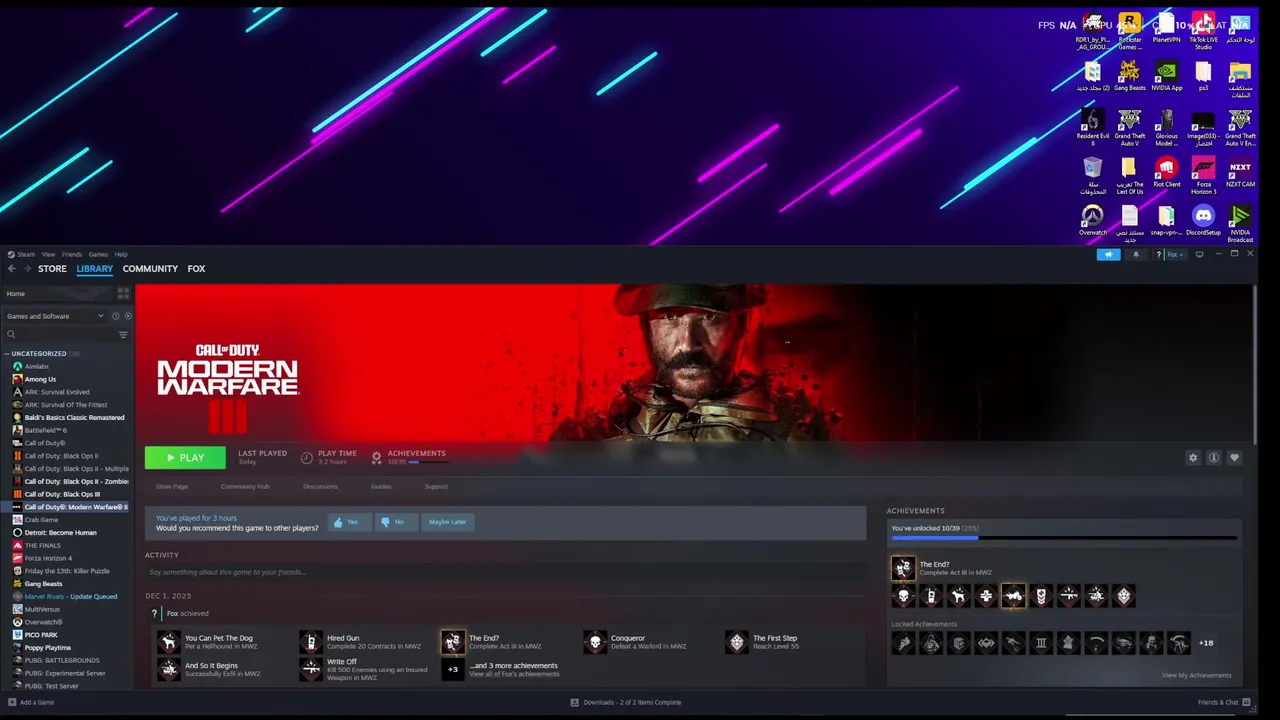The image size is (1280, 720).
Task: Open the TikTok LIVE Studio desktop shortcut
Action: click(x=1203, y=32)
